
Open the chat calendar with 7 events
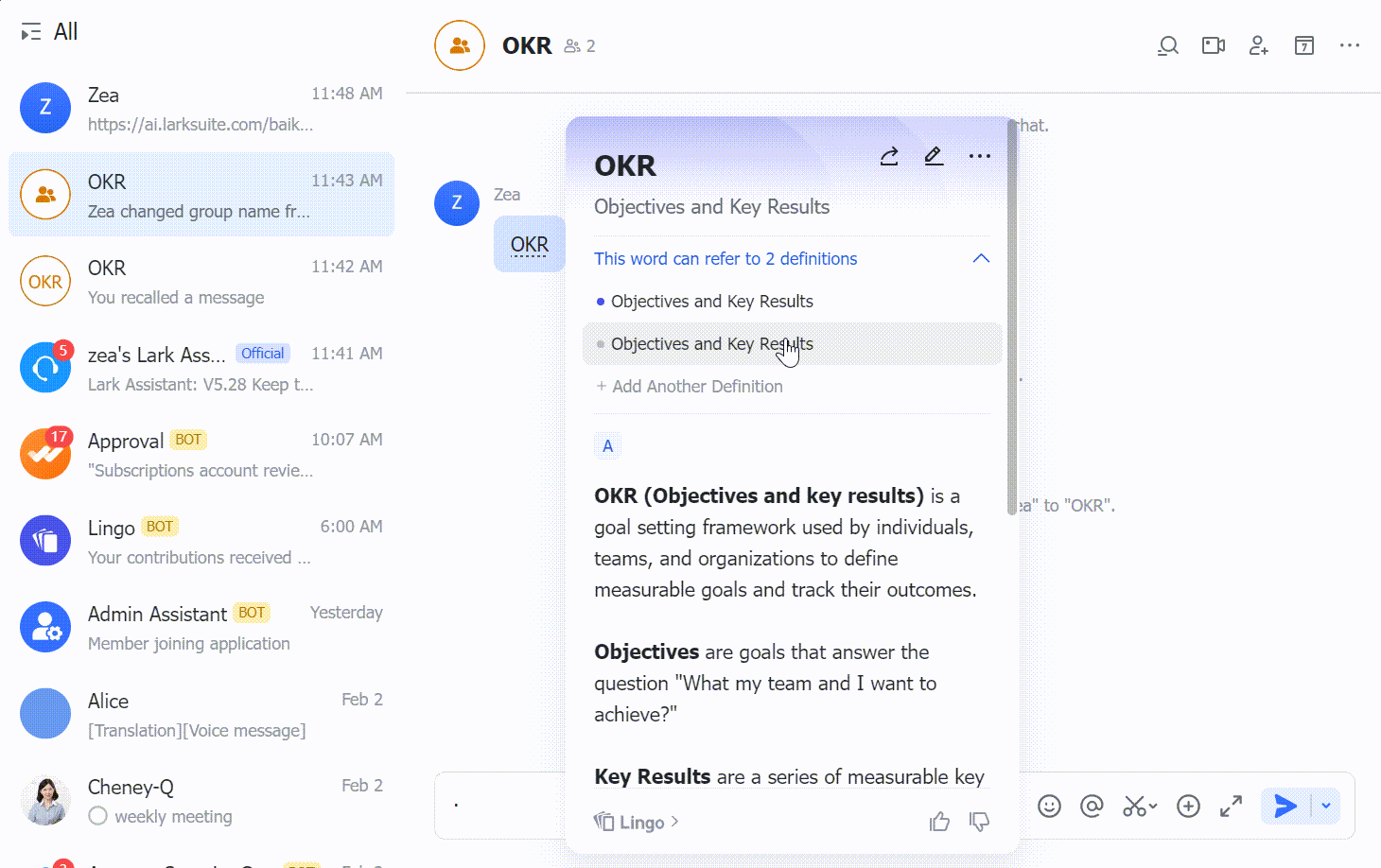tap(1304, 45)
